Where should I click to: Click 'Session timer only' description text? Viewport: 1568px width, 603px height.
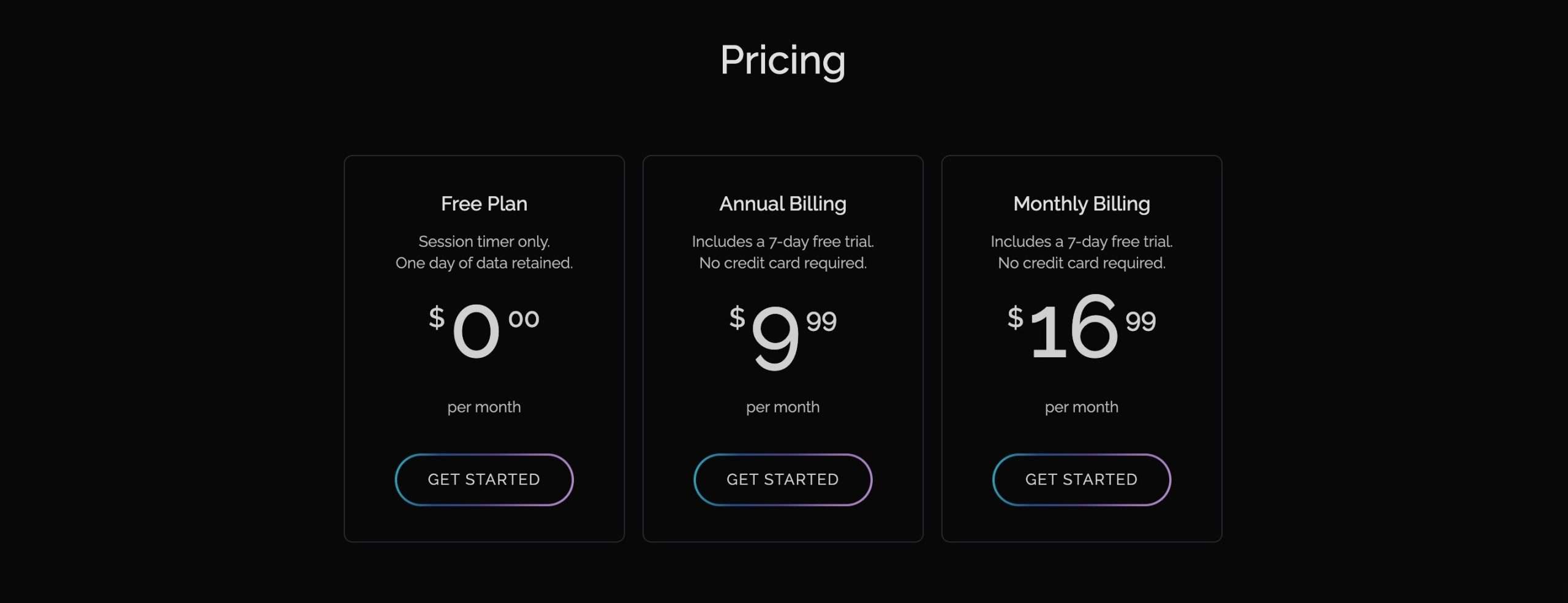click(484, 242)
